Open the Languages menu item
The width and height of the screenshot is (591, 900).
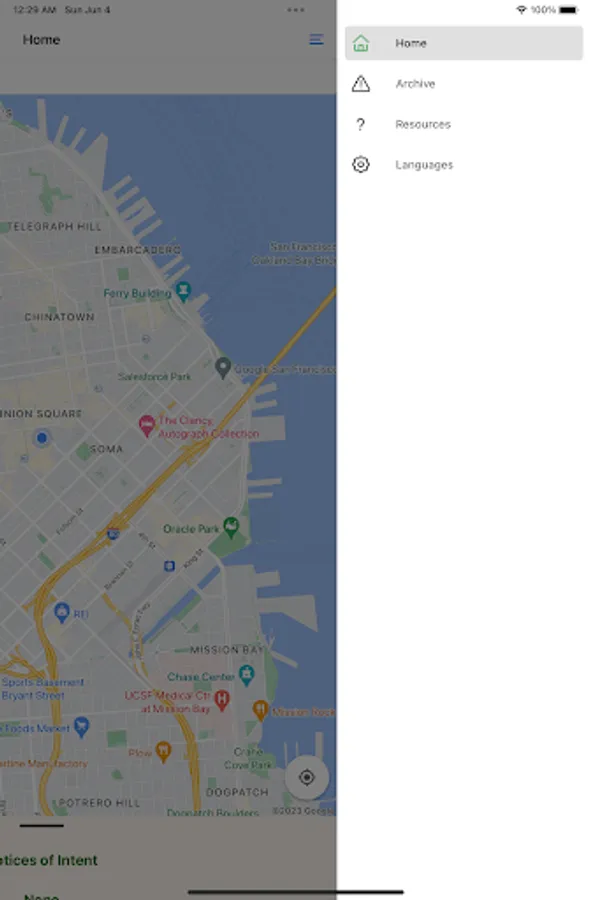coord(464,165)
